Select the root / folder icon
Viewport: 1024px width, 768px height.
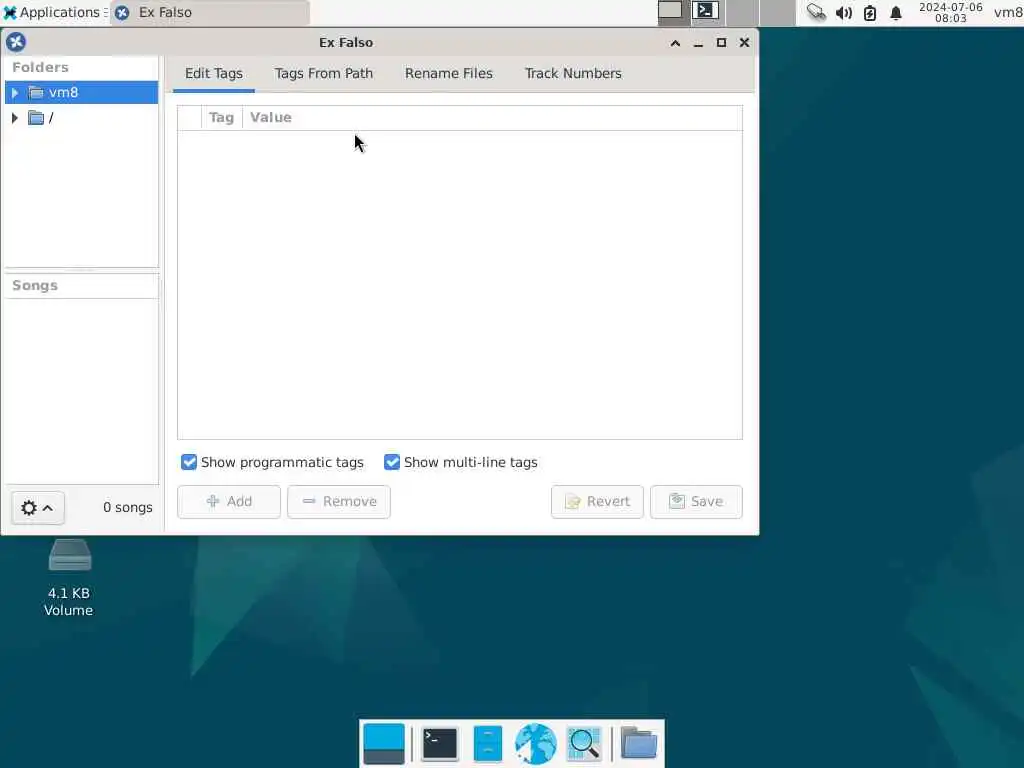(x=37, y=118)
